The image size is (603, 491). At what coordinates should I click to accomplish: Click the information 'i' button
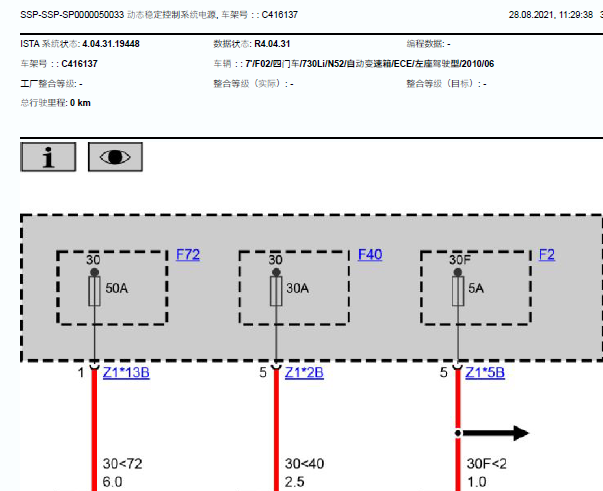click(x=48, y=157)
